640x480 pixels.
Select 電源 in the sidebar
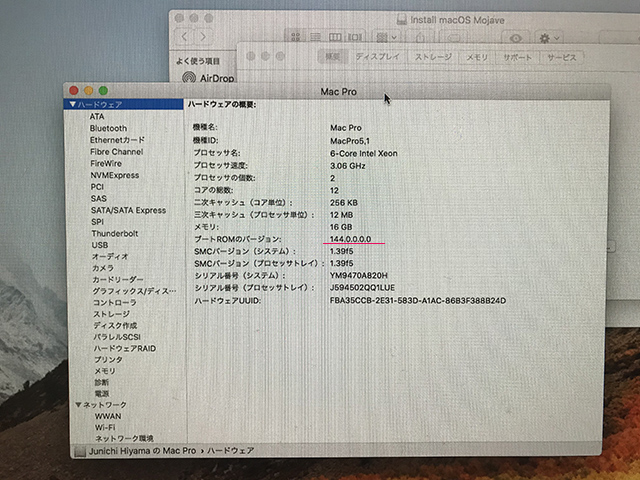click(102, 394)
